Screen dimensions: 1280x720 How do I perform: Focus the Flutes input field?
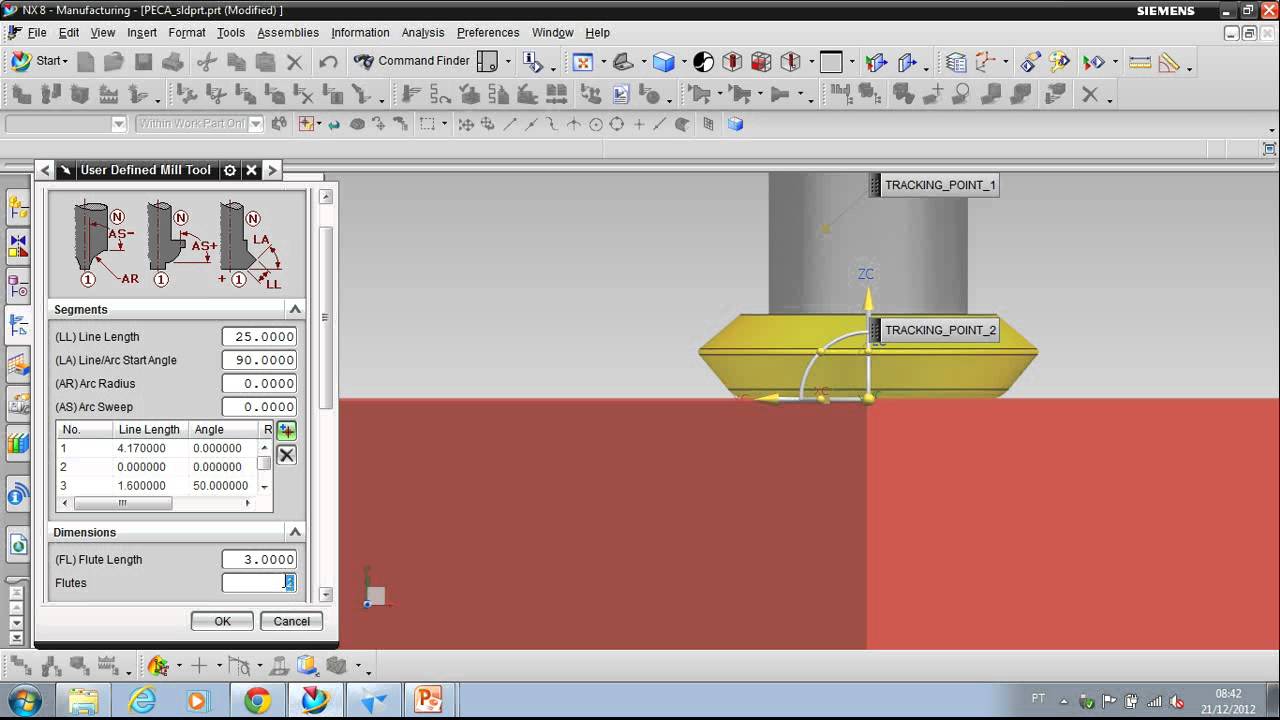pyautogui.click(x=259, y=583)
